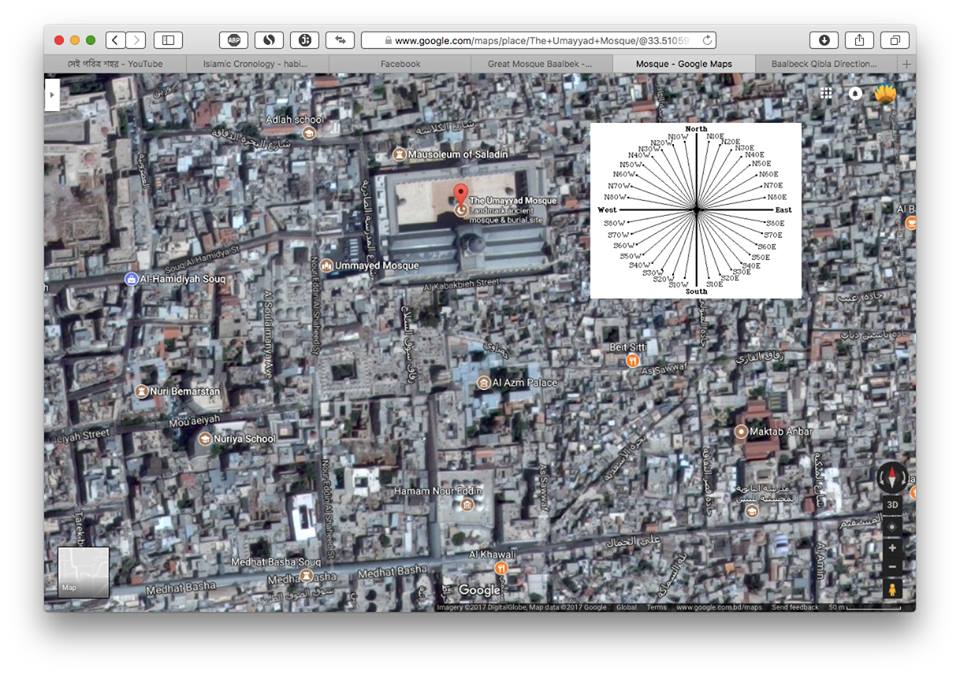Switch to the Great Mosque Baalbek tab
This screenshot has height=675, width=960.
click(541, 64)
